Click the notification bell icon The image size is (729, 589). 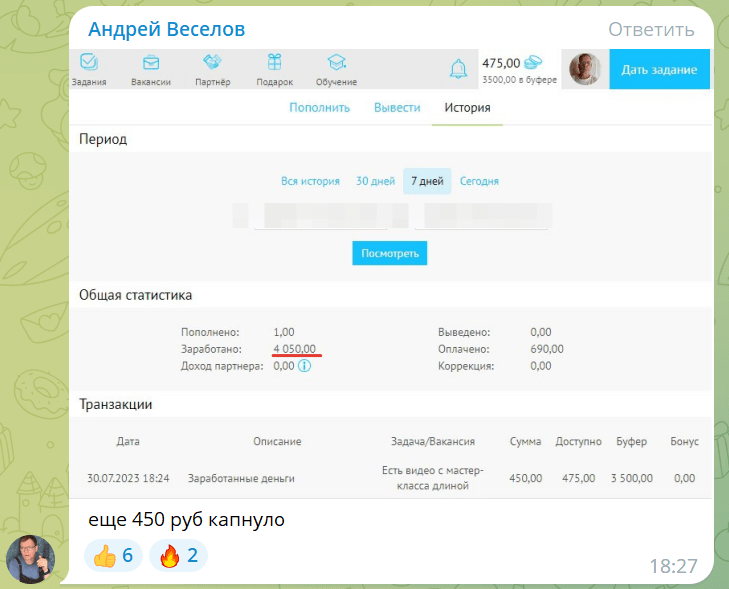(458, 69)
